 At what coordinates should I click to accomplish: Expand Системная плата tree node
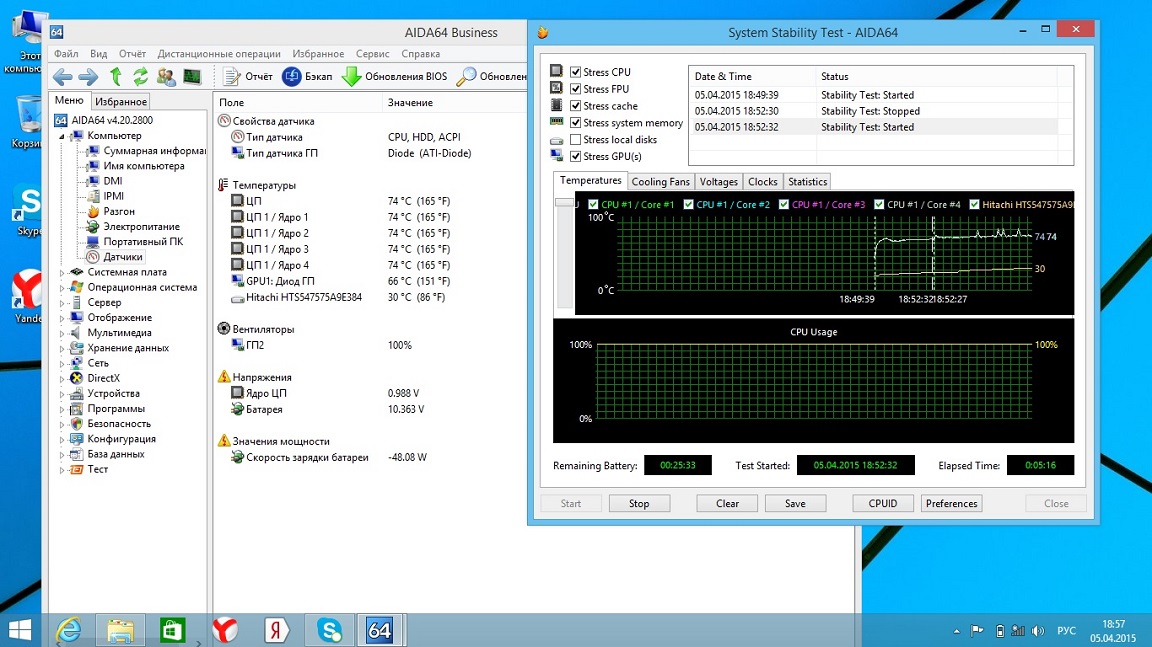(62, 272)
